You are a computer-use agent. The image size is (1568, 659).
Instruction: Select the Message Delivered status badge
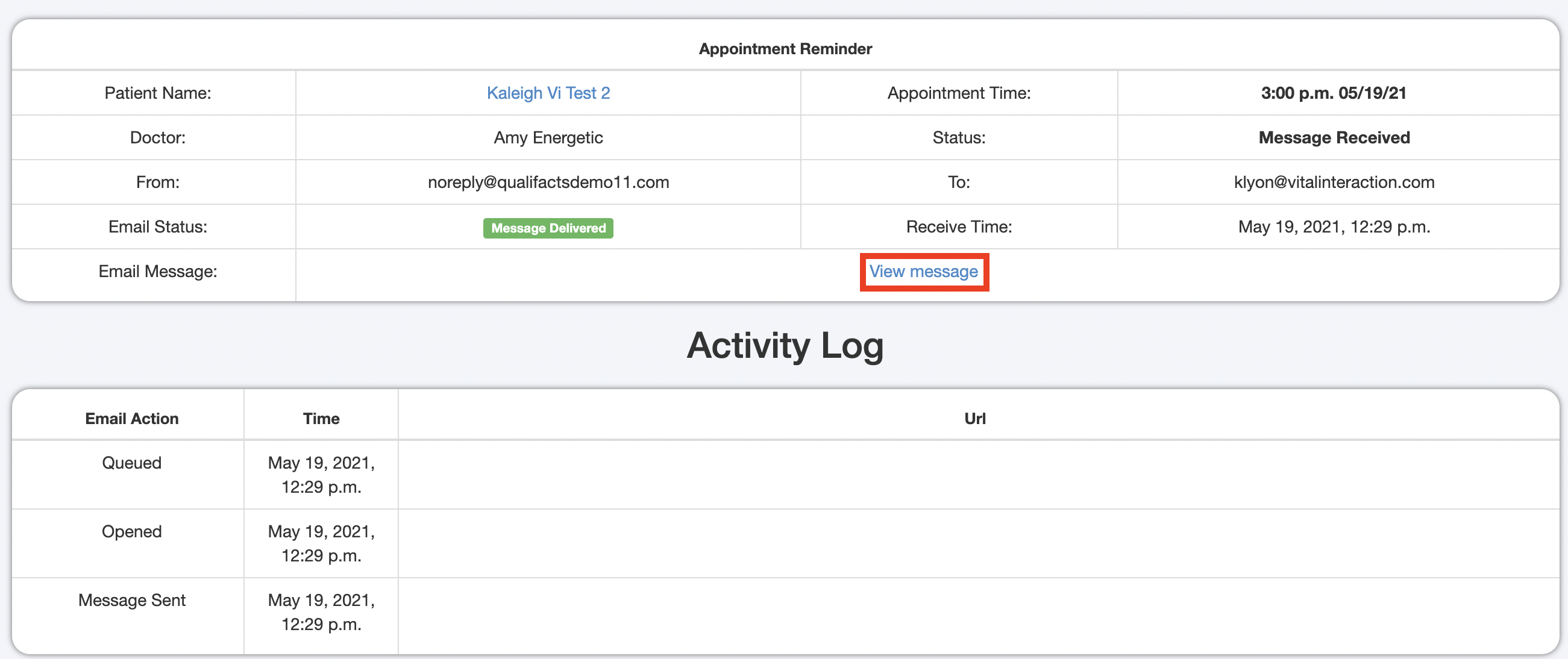pos(547,228)
